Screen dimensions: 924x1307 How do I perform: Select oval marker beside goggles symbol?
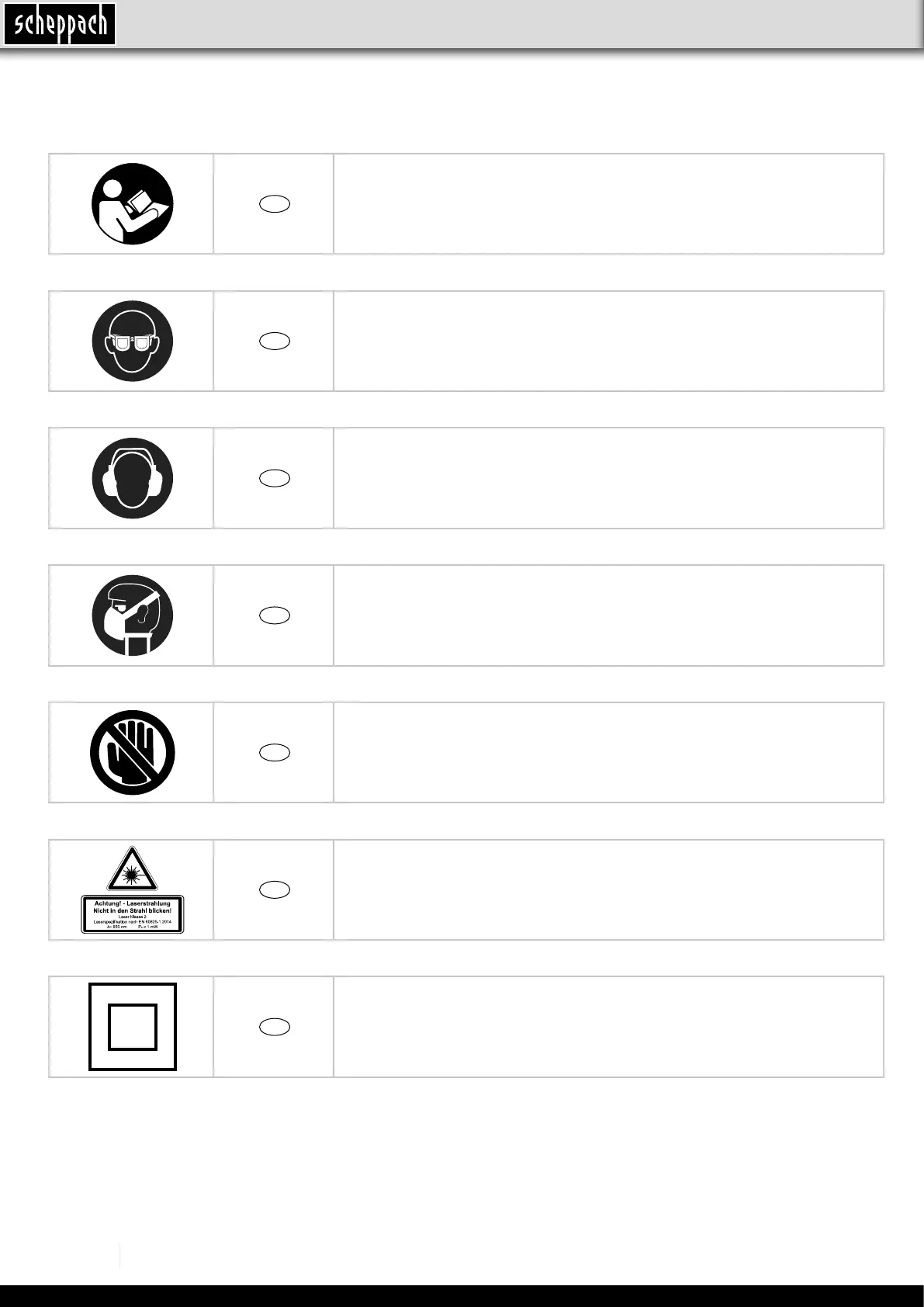275,341
